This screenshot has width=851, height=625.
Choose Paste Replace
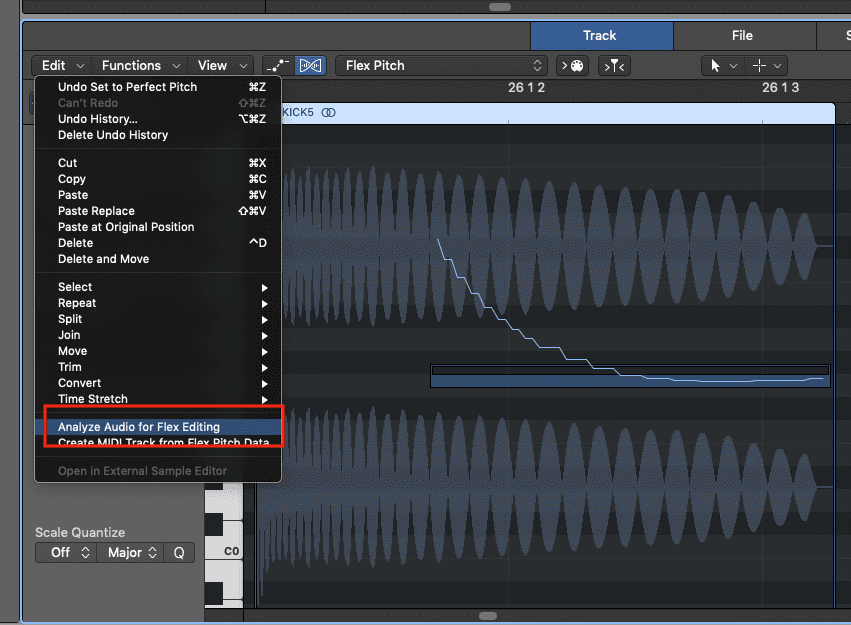tap(158, 211)
